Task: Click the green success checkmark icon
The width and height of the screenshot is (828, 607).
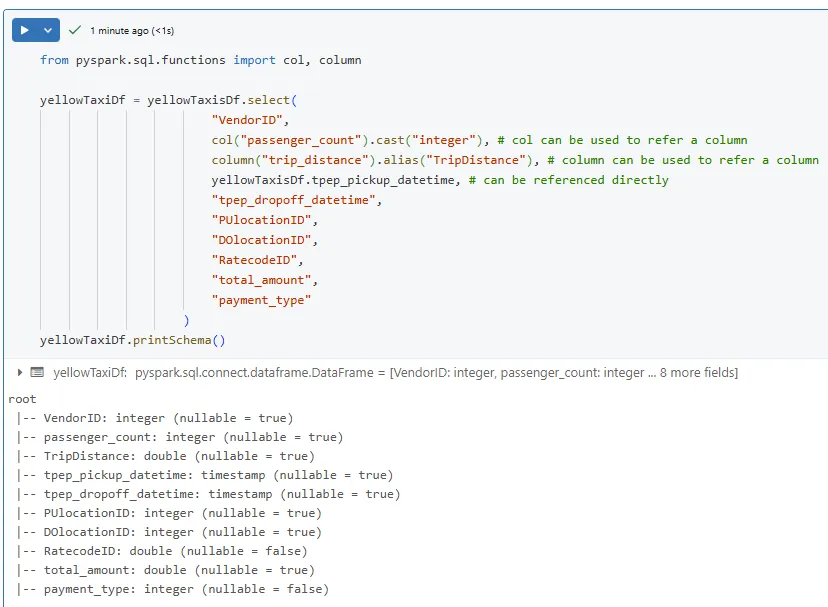Action: tap(74, 30)
